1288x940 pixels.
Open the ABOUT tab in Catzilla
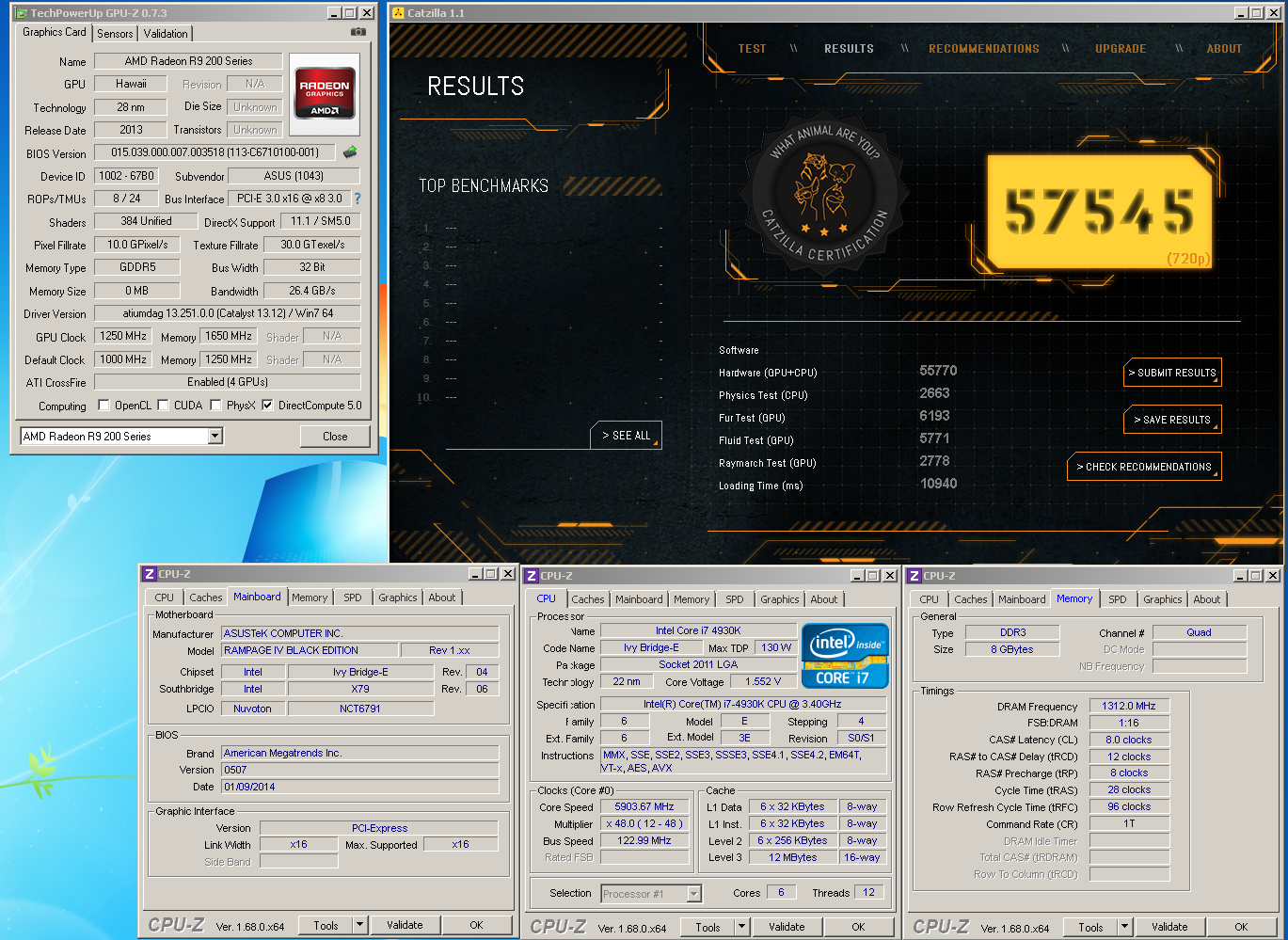coord(1224,49)
